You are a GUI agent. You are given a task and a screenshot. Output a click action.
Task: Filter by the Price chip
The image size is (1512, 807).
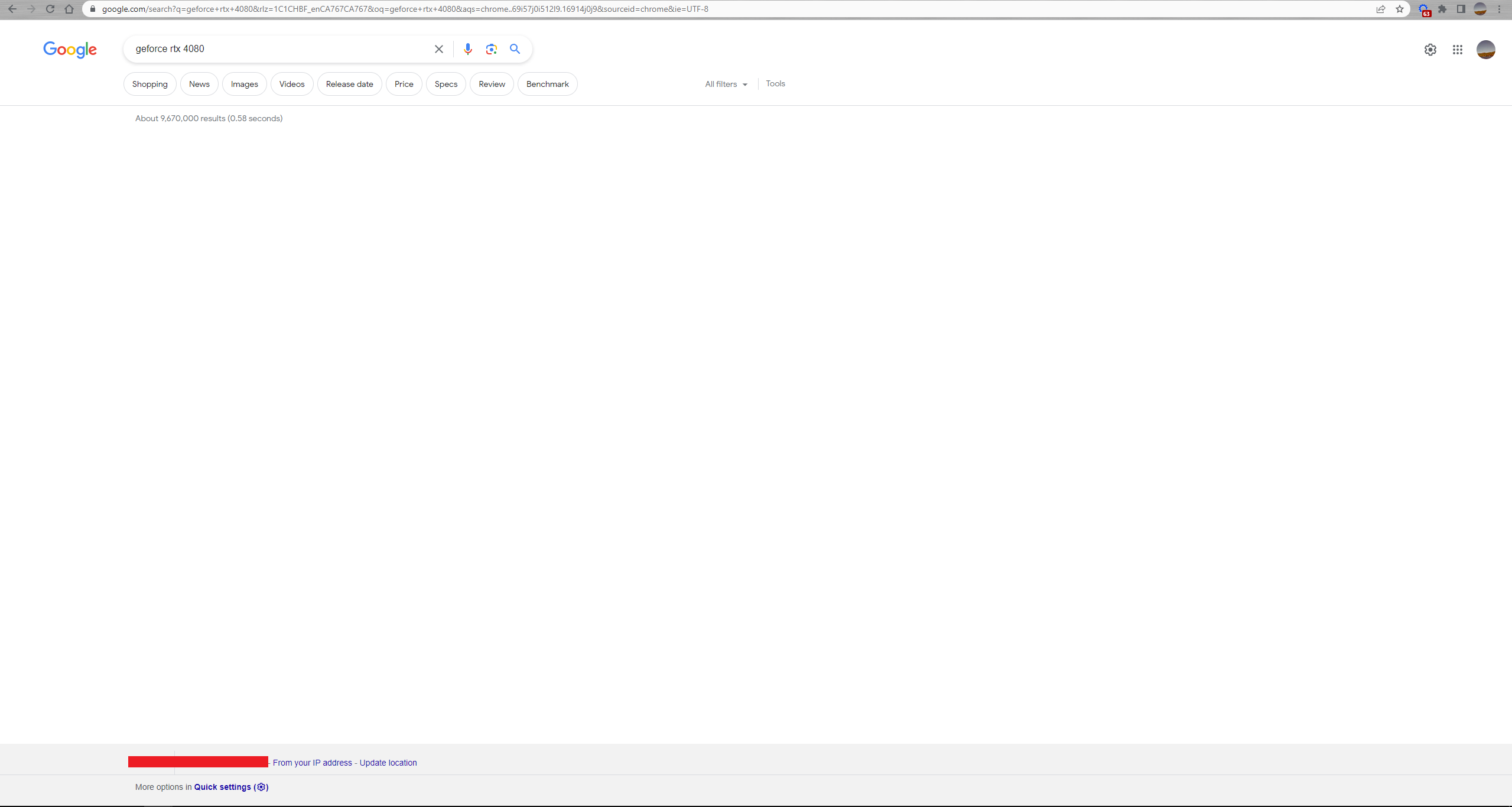click(404, 84)
